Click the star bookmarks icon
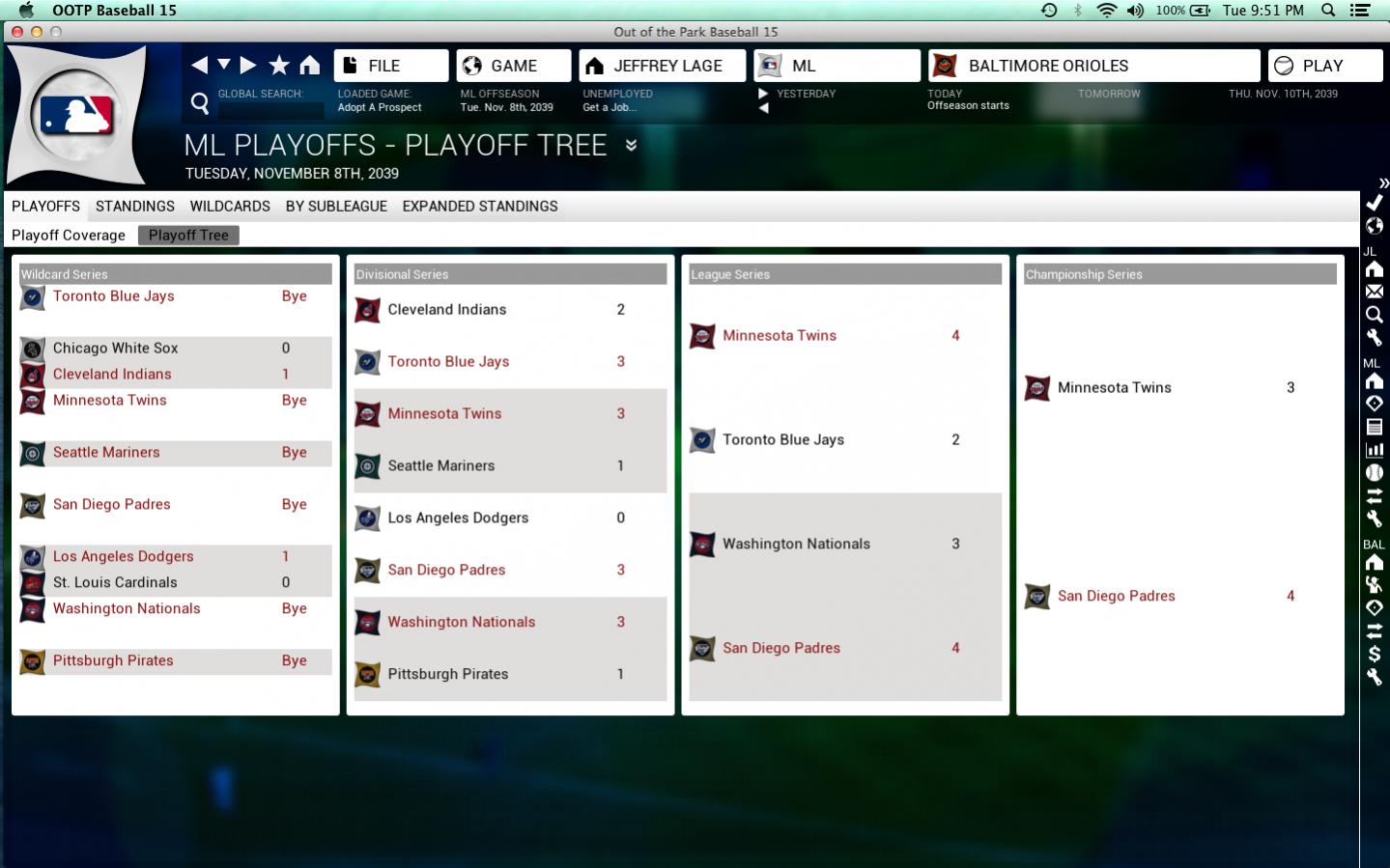This screenshot has width=1390, height=868. tap(279, 65)
